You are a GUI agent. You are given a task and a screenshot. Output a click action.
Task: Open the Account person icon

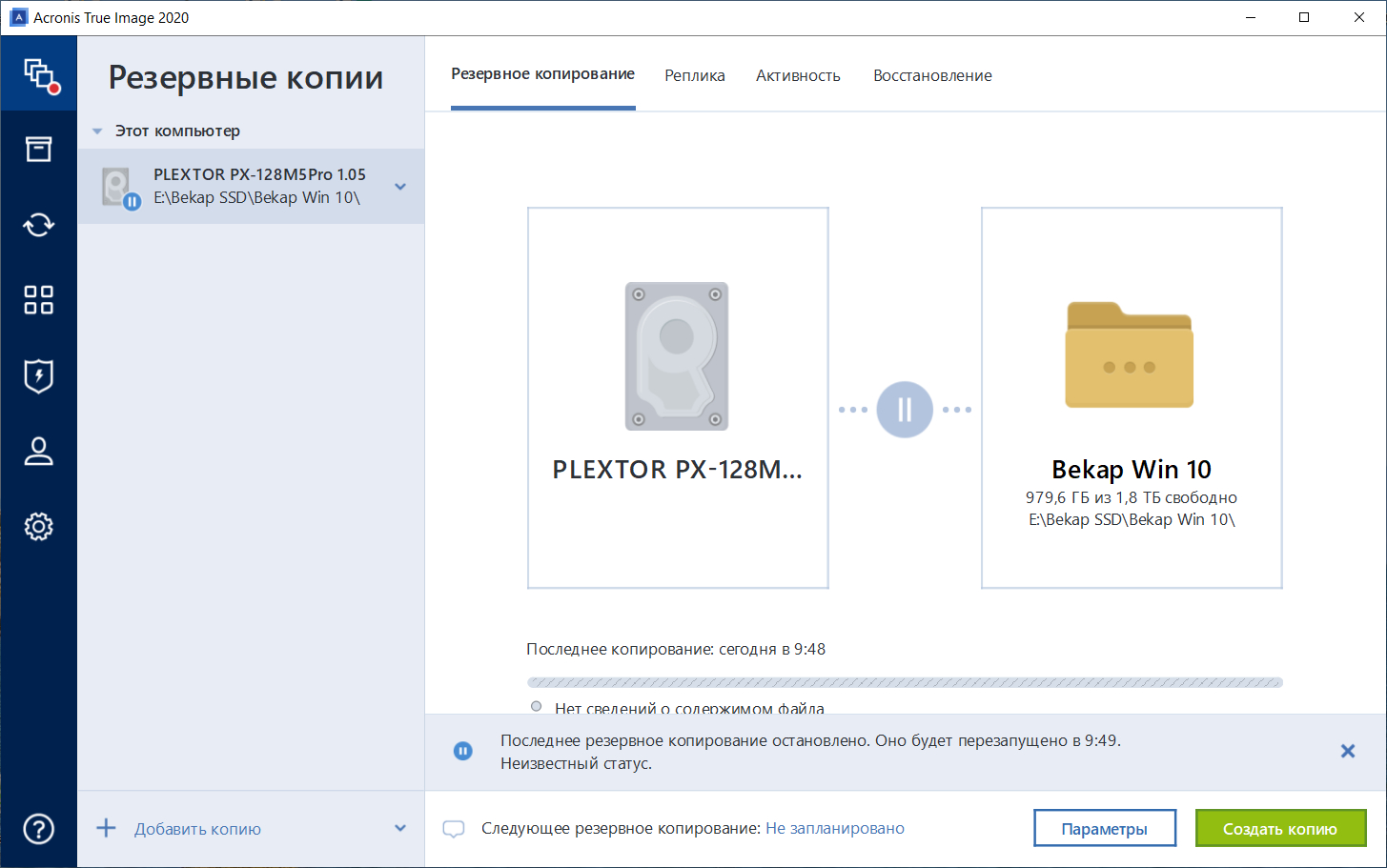39,451
